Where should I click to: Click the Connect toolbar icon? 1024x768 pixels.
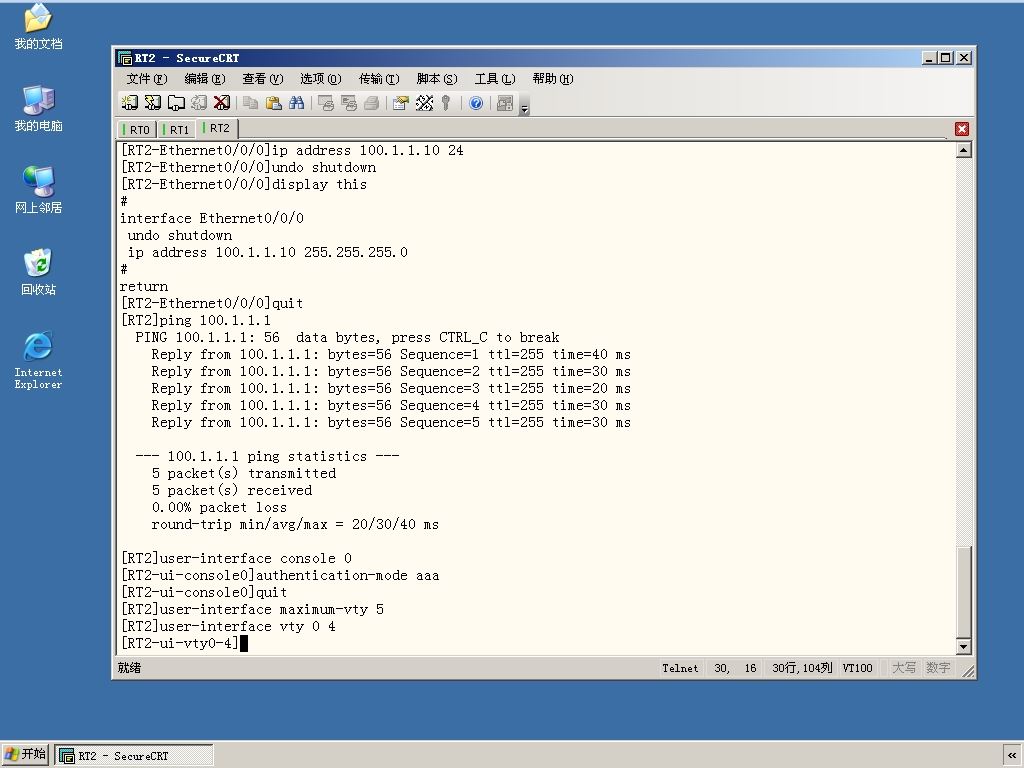click(x=129, y=103)
